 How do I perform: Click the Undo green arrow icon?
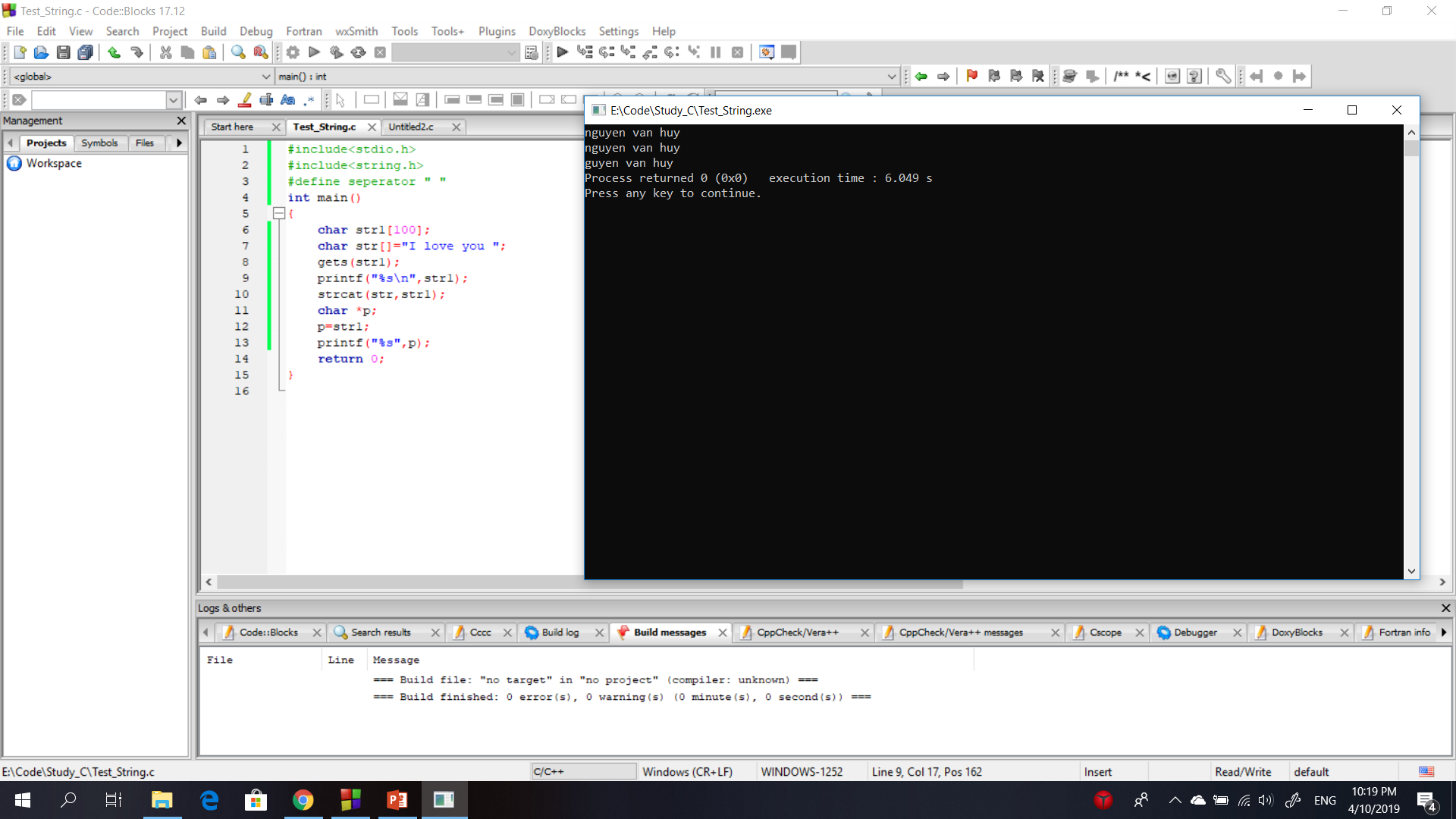pyautogui.click(x=114, y=52)
